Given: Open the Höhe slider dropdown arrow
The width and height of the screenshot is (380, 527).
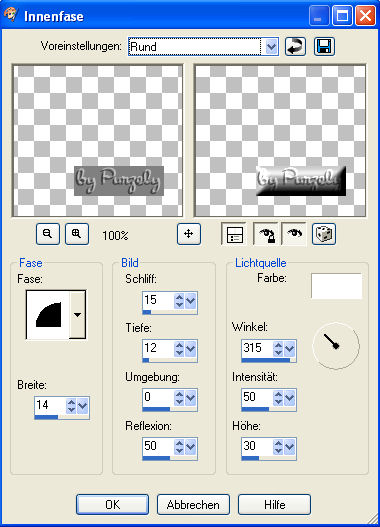Looking at the screenshot, I should tap(289, 447).
